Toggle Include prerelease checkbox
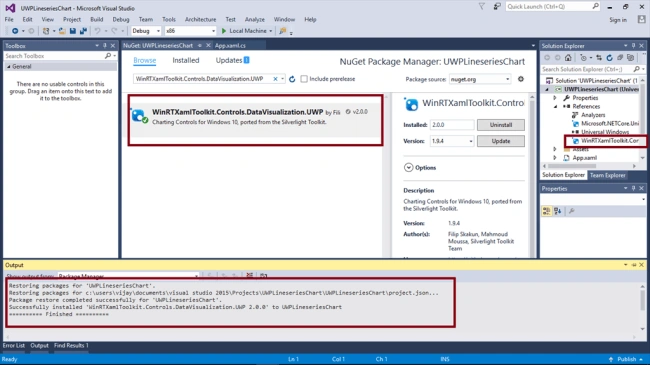 point(304,79)
